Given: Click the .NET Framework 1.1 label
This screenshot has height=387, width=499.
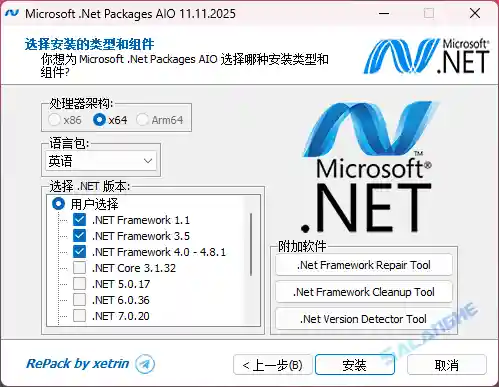Looking at the screenshot, I should click(x=141, y=220).
